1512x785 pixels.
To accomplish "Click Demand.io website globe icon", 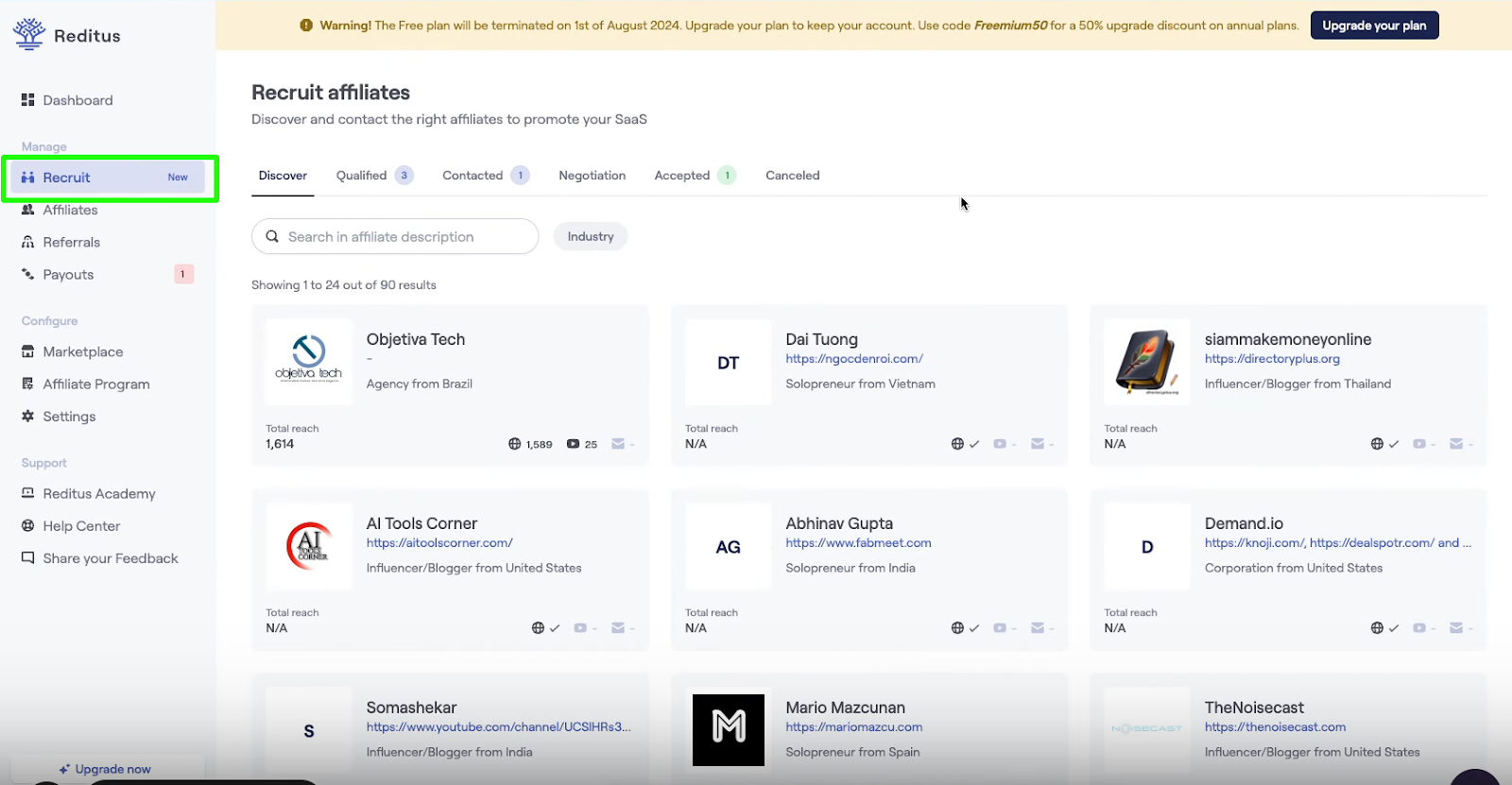I will [1377, 628].
